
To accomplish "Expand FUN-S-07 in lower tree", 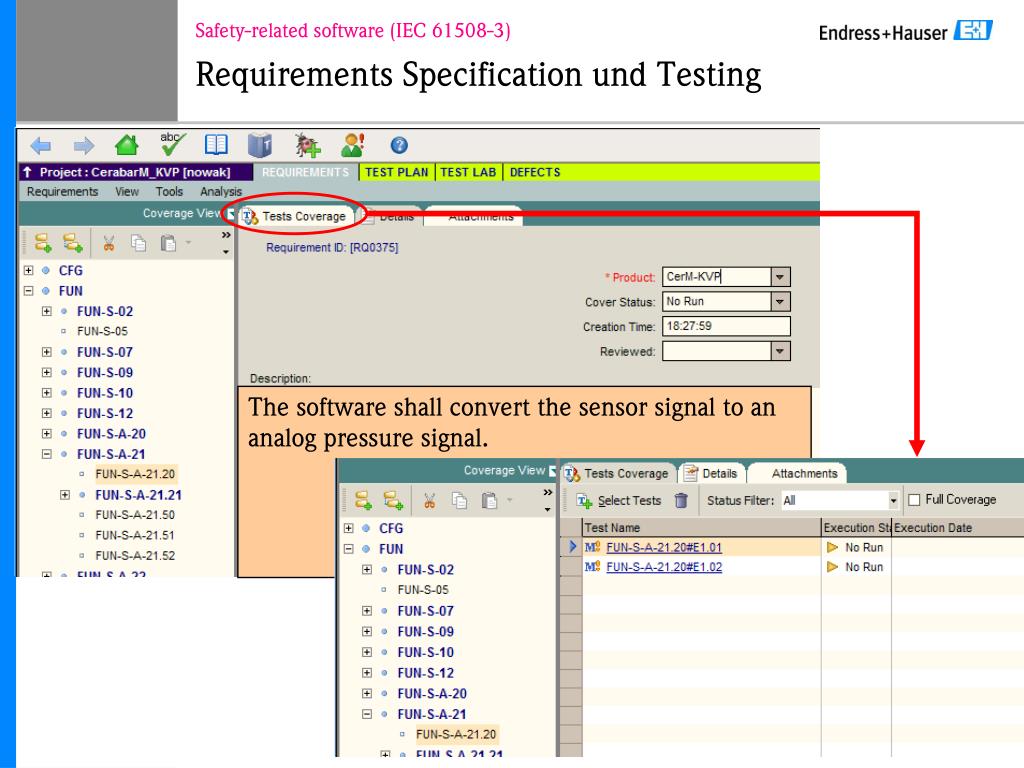I will click(x=367, y=611).
